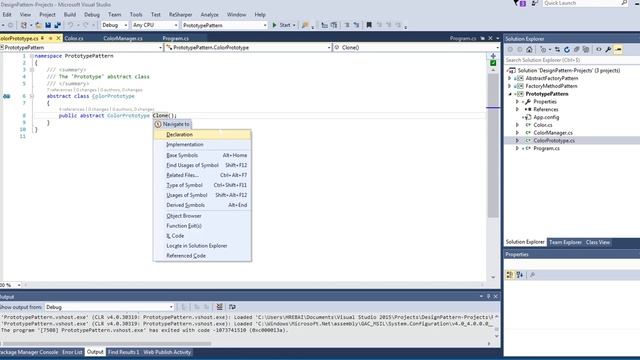Click Output window horizontal scrollbar thumb
Image resolution: width=640 pixels, height=360 pixels.
point(106,344)
